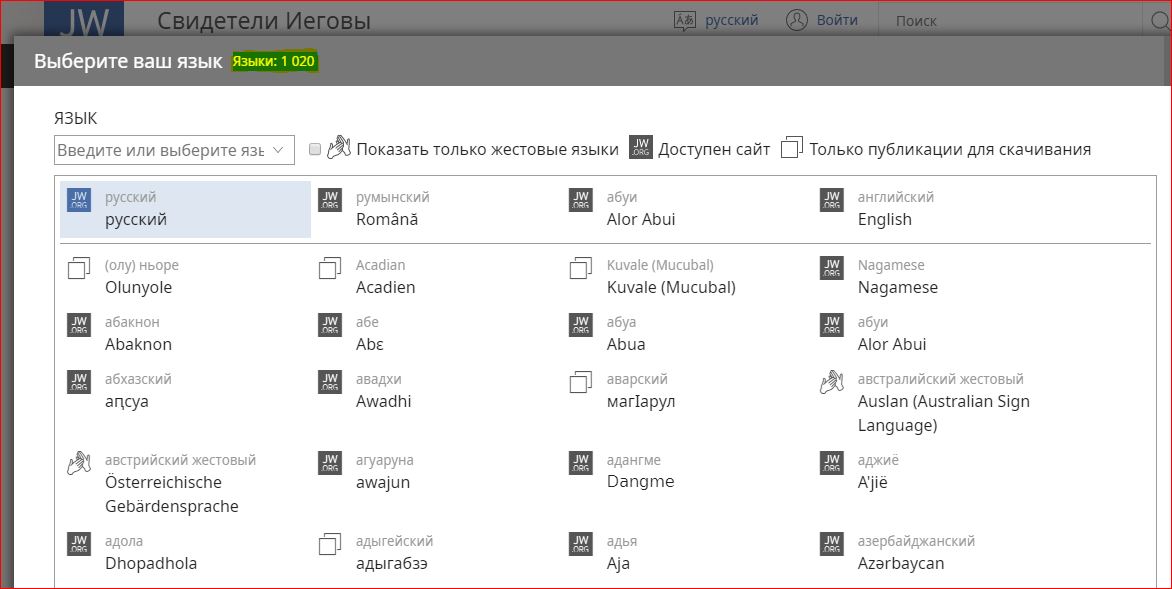Image resolution: width=1172 pixels, height=589 pixels.
Task: Click the Свидетели Иеговы site title
Action: click(264, 21)
